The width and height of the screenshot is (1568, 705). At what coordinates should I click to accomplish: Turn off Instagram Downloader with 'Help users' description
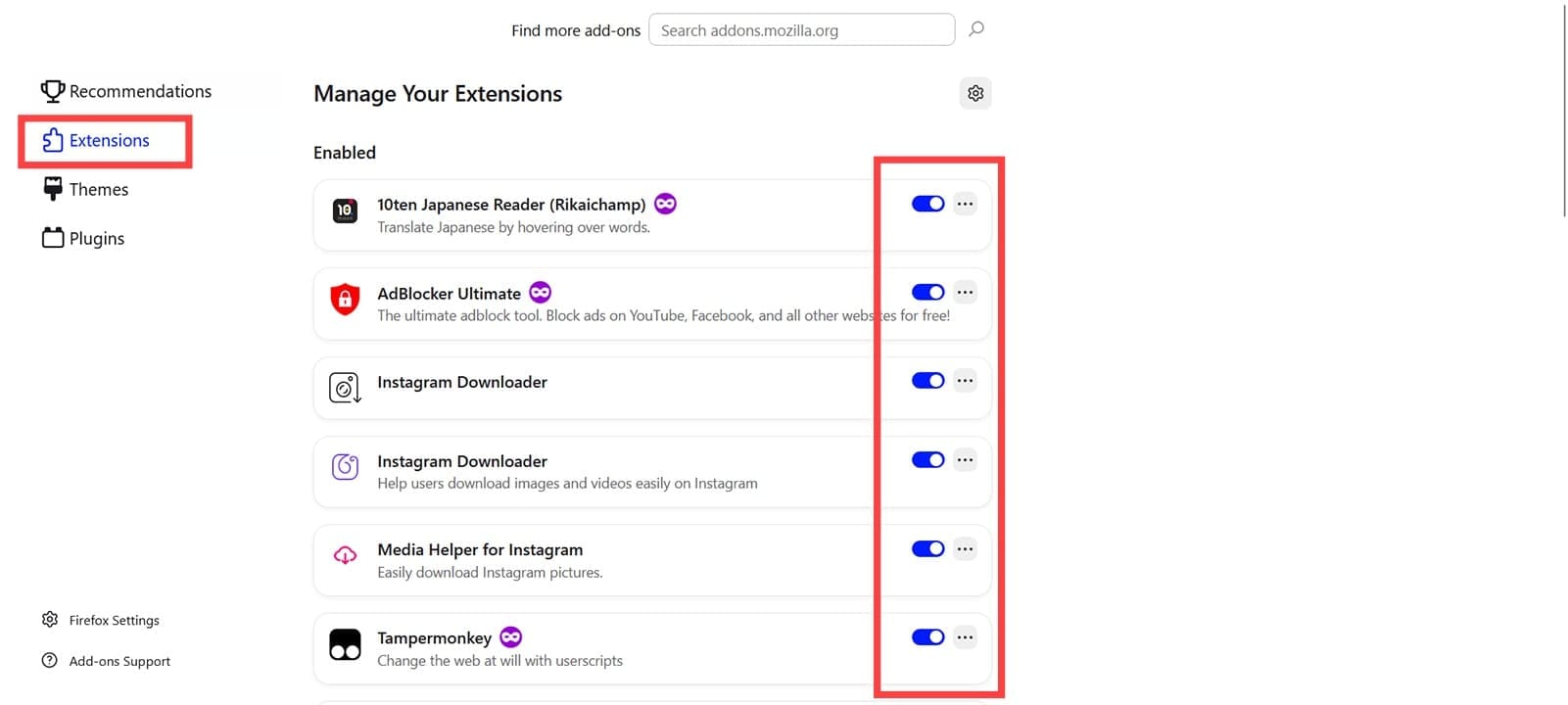coord(927,459)
